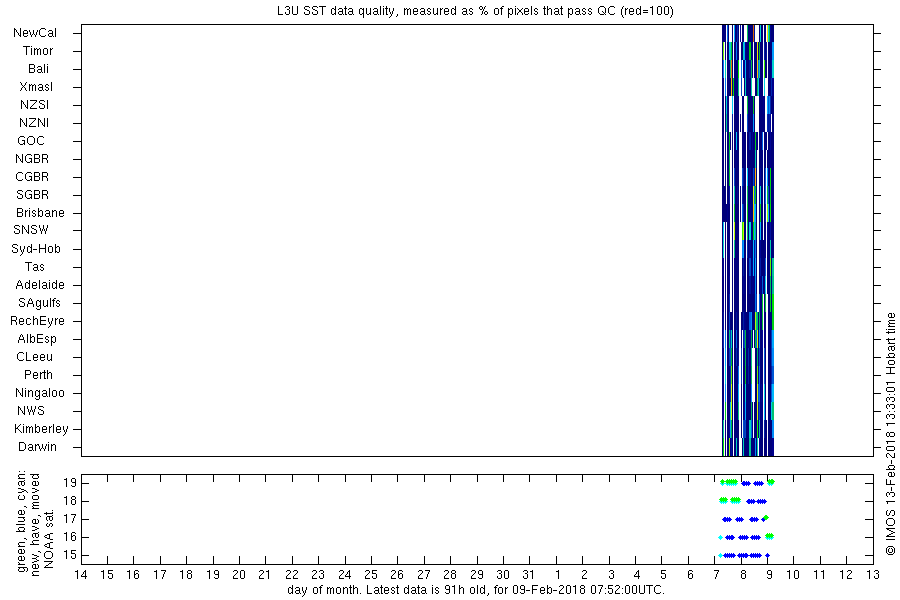Select the RechEyre region label
The width and height of the screenshot is (900, 600).
click(x=37, y=322)
